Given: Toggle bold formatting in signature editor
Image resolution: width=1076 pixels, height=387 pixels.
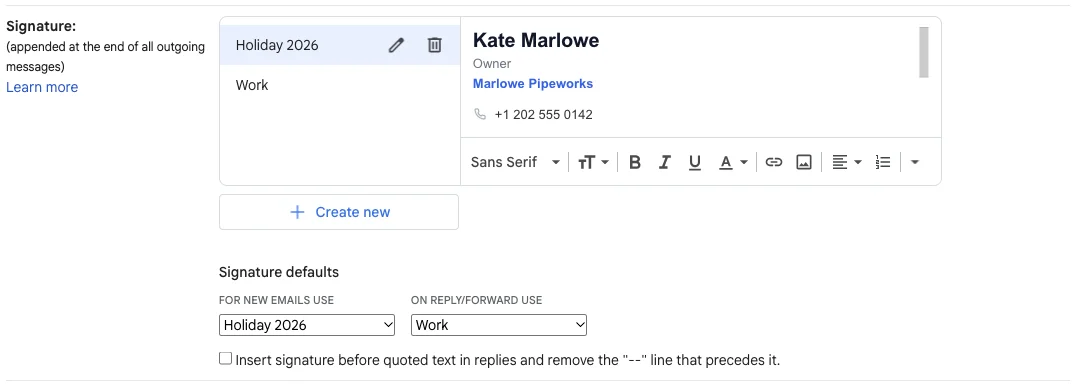Looking at the screenshot, I should pos(635,163).
